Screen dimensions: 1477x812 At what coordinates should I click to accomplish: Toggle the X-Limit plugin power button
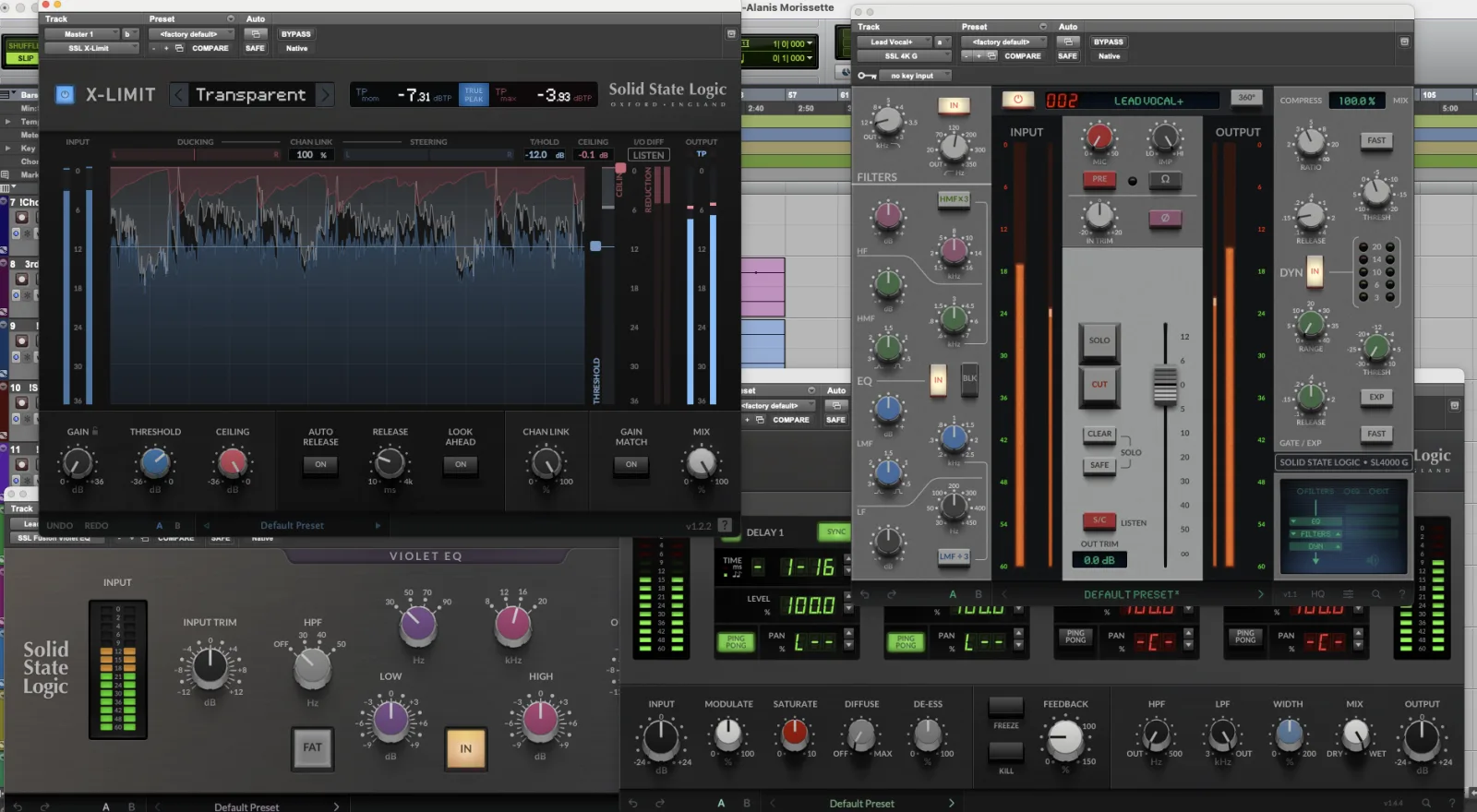click(65, 94)
